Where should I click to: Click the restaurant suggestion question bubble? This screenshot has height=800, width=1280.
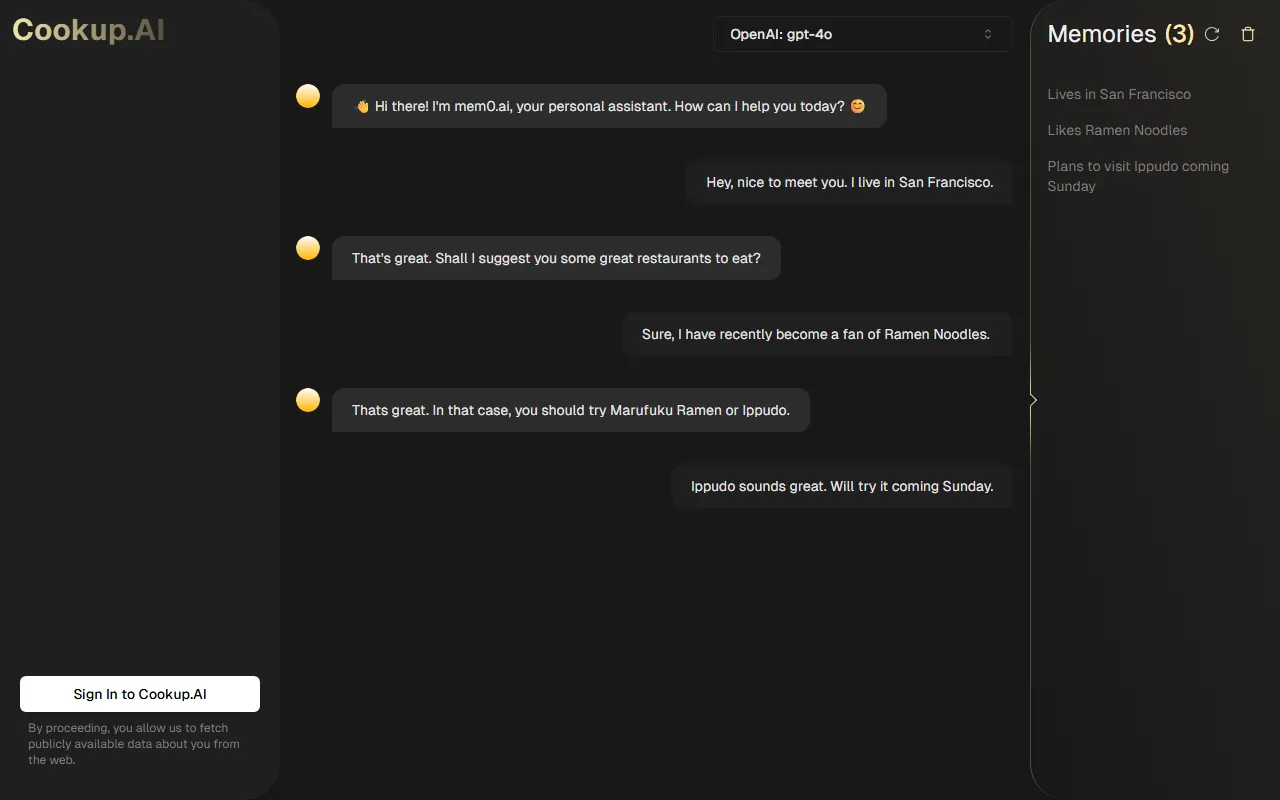(556, 258)
